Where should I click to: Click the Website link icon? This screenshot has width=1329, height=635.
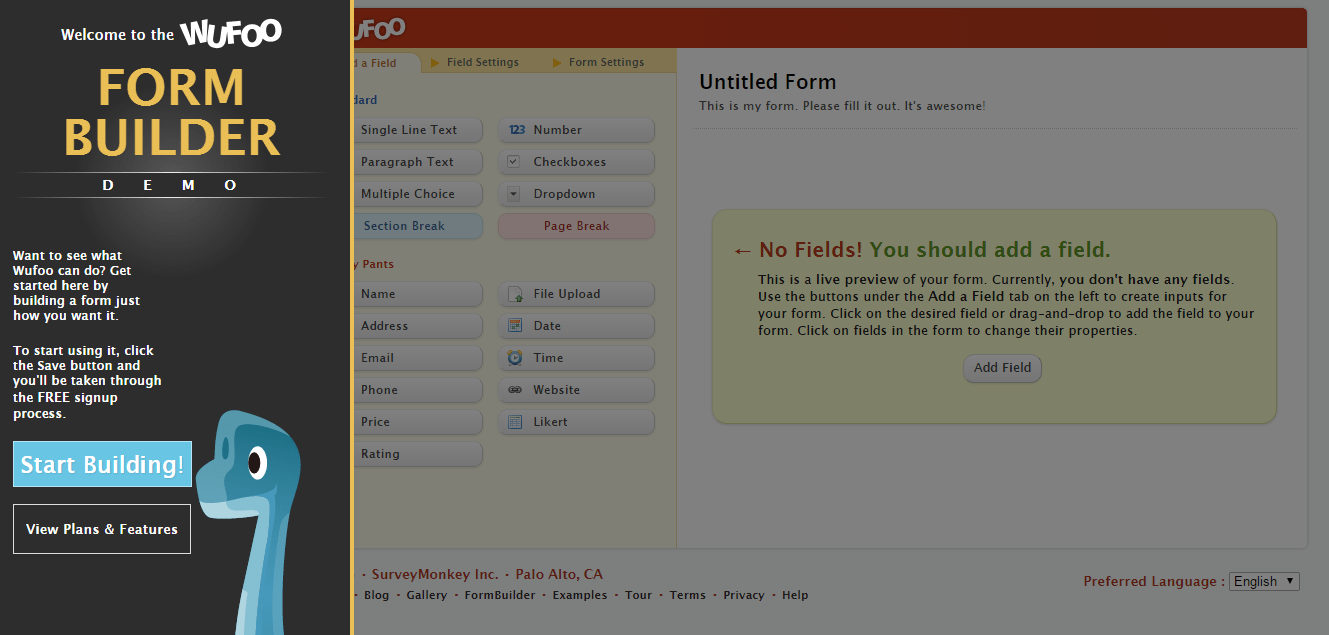pyautogui.click(x=515, y=390)
